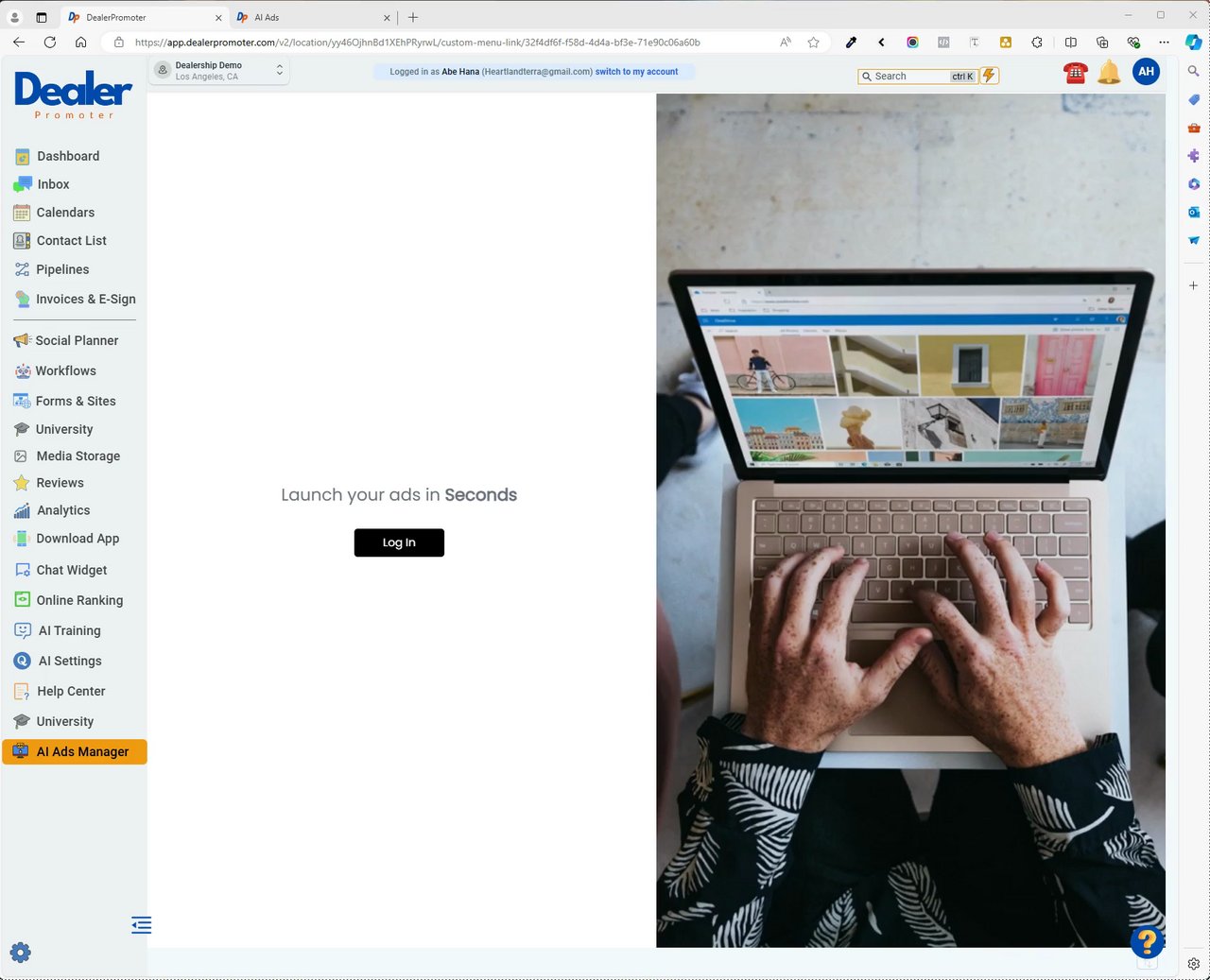
Task: Collapse the sidebar using the menu-fold icon
Action: click(141, 925)
